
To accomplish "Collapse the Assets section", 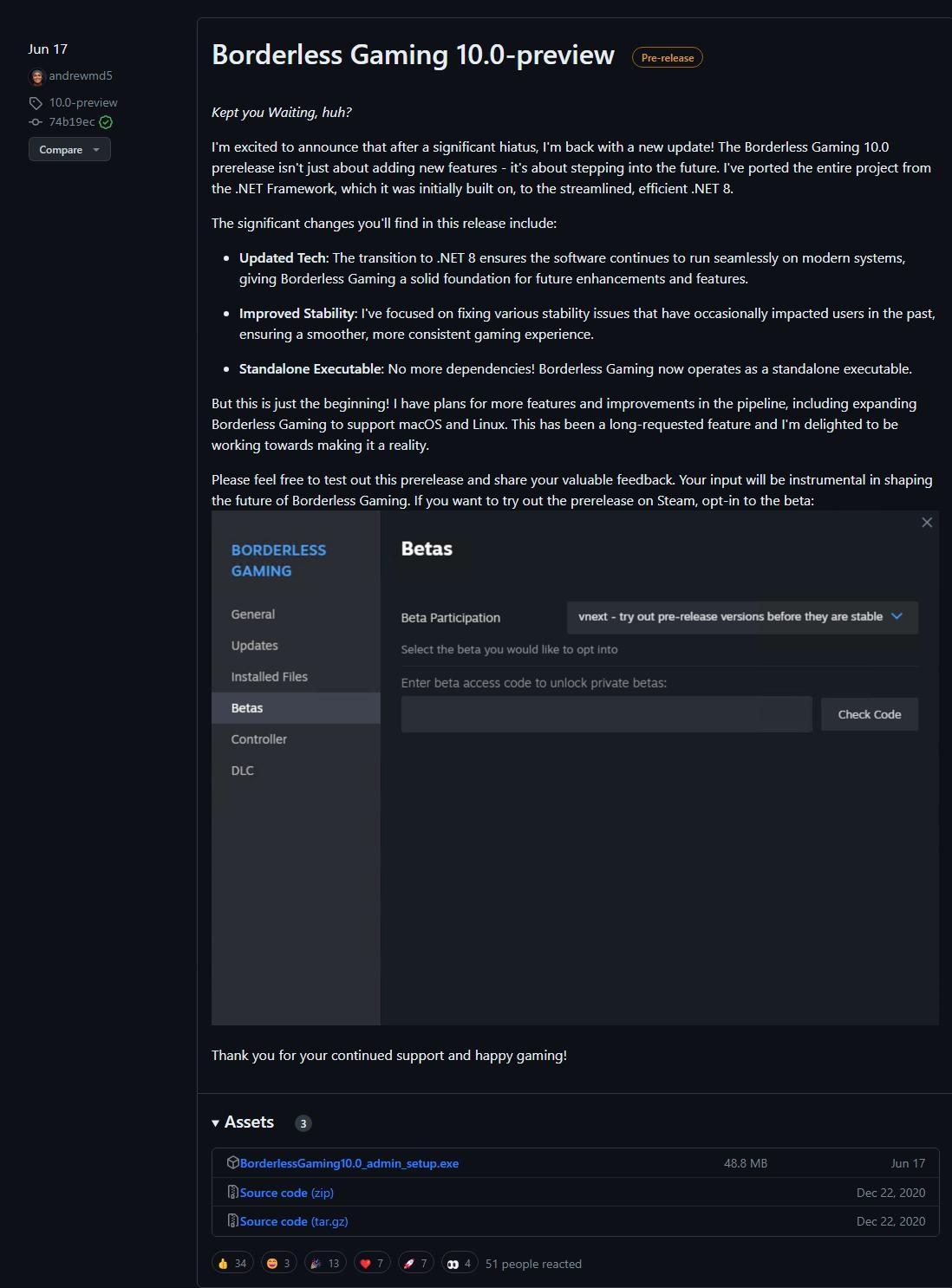I will click(216, 1122).
